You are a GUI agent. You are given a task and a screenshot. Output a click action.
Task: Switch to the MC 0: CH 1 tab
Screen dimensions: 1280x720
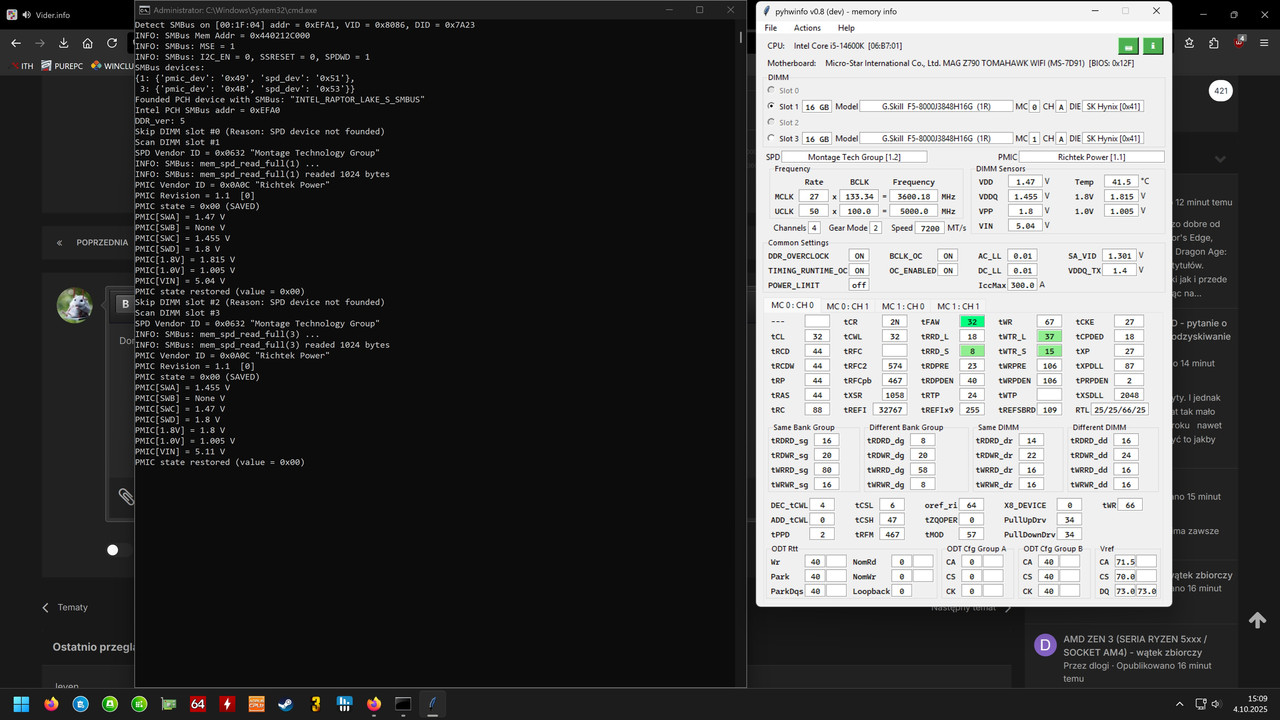[x=847, y=306]
